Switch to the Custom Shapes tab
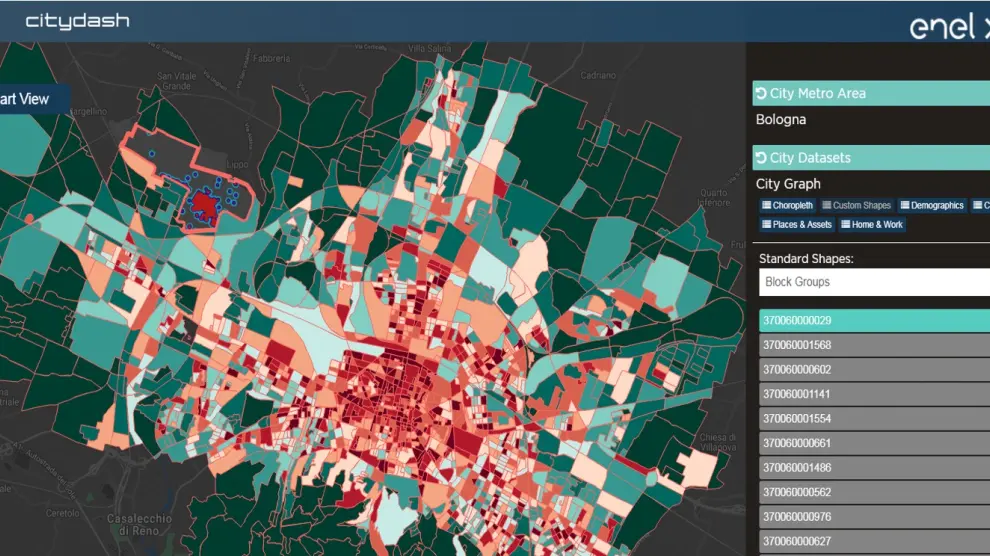 (856, 206)
